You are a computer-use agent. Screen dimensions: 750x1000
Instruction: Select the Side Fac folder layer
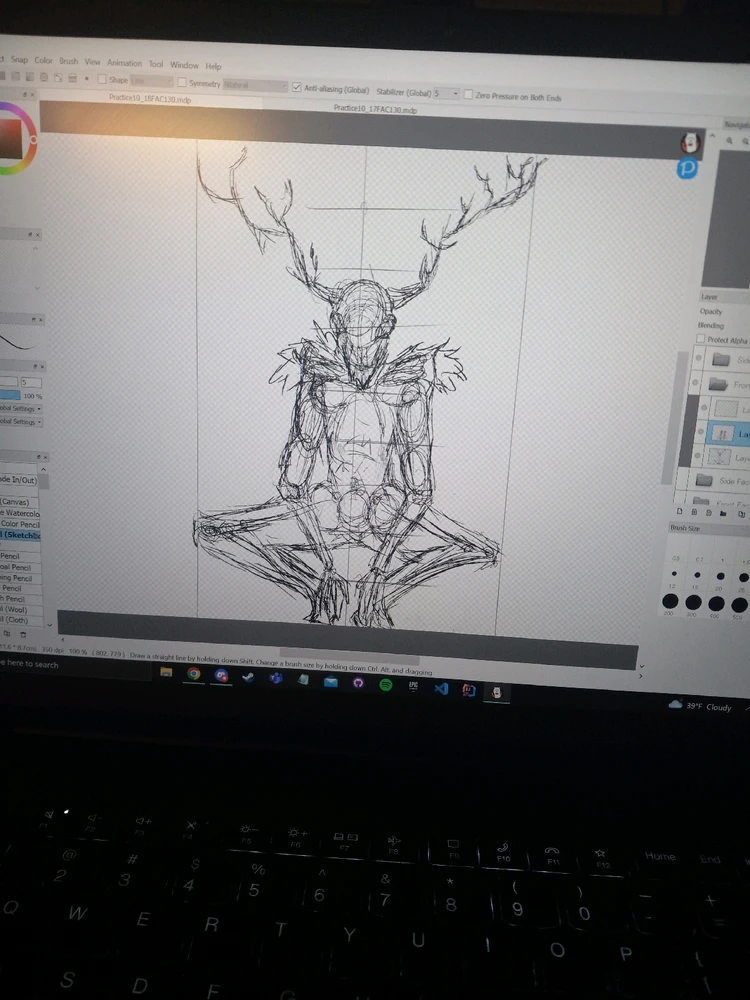point(717,480)
